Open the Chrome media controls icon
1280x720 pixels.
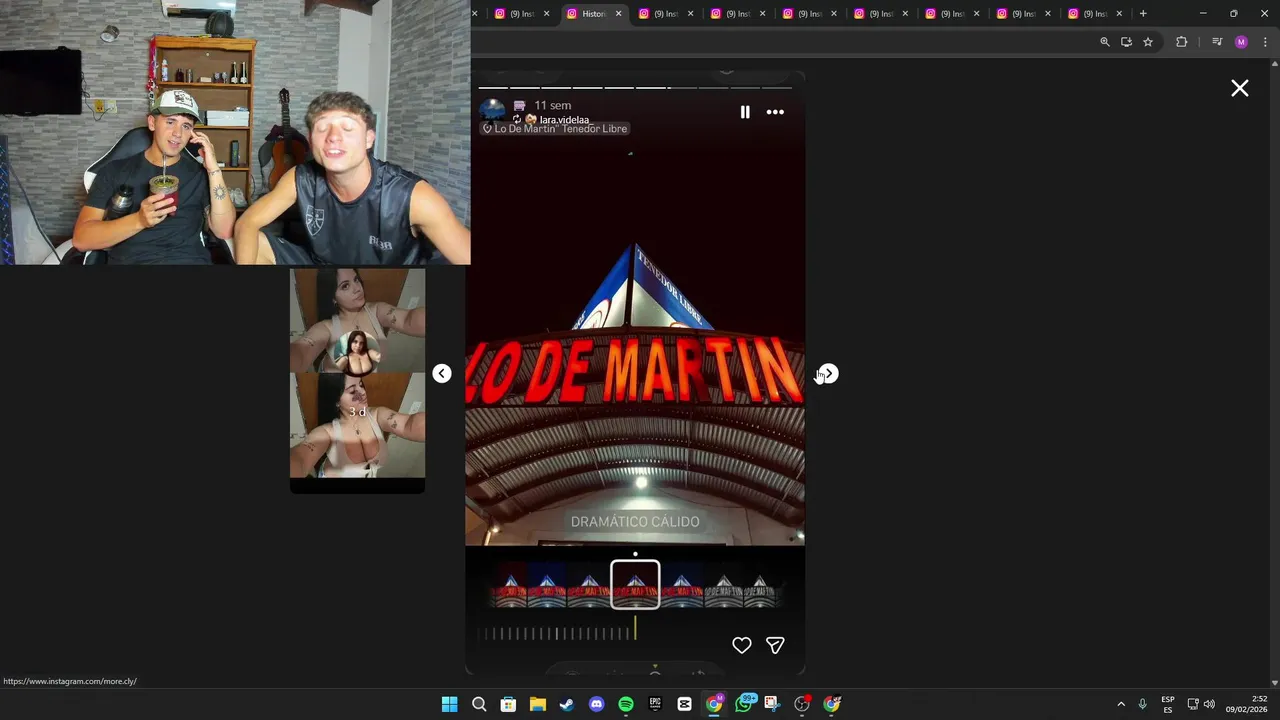click(x=1217, y=42)
